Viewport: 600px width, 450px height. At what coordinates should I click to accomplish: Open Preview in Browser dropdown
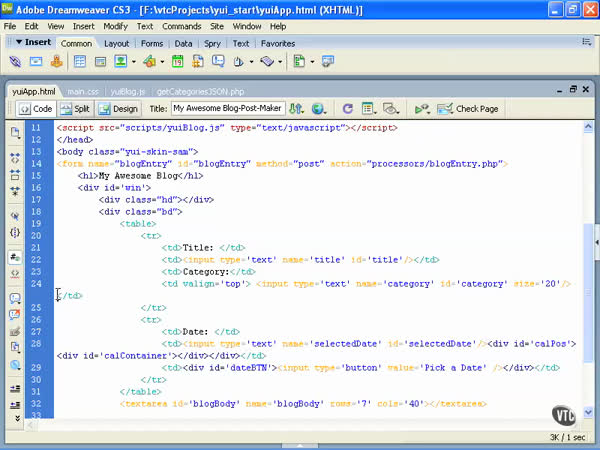point(319,109)
